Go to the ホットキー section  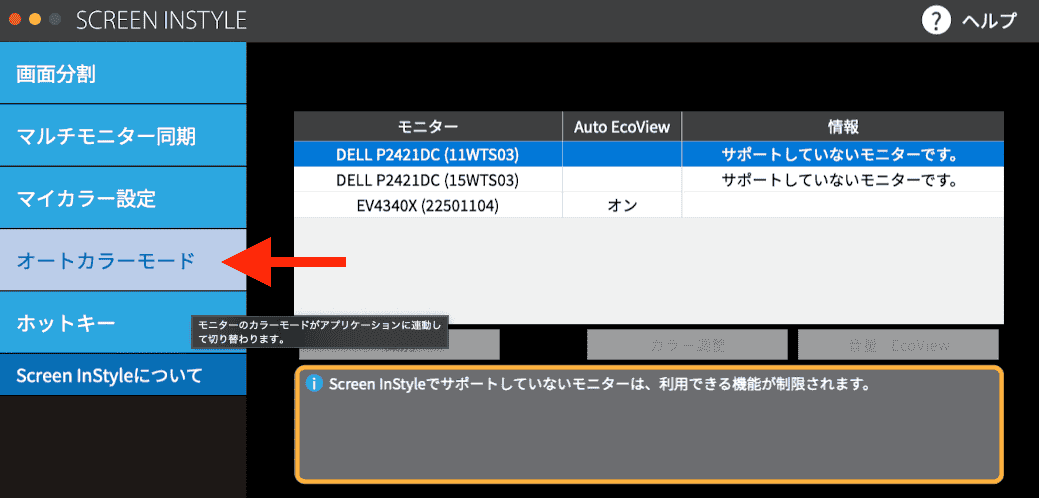click(123, 322)
